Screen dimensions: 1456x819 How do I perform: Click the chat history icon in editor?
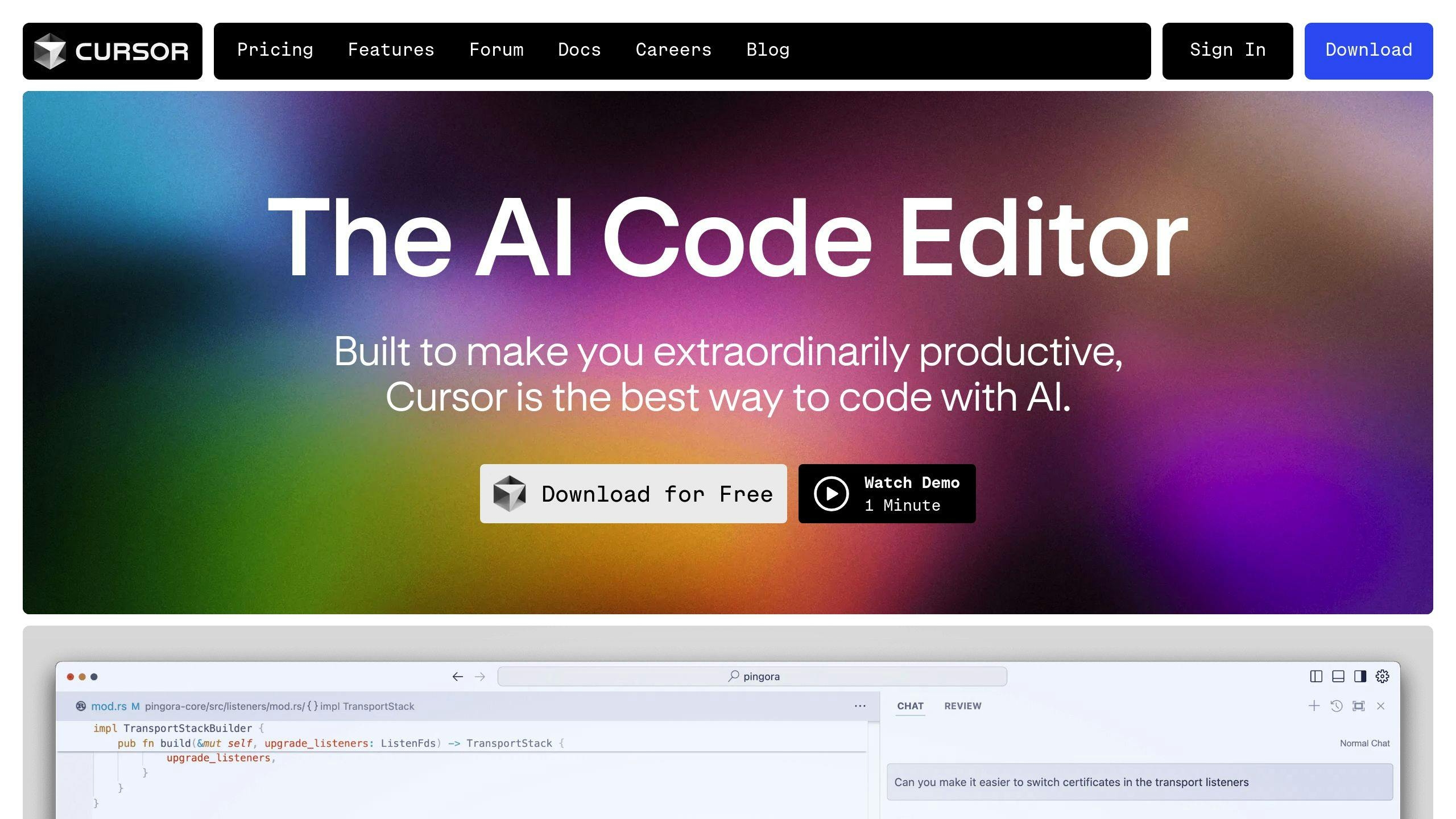pyautogui.click(x=1336, y=706)
